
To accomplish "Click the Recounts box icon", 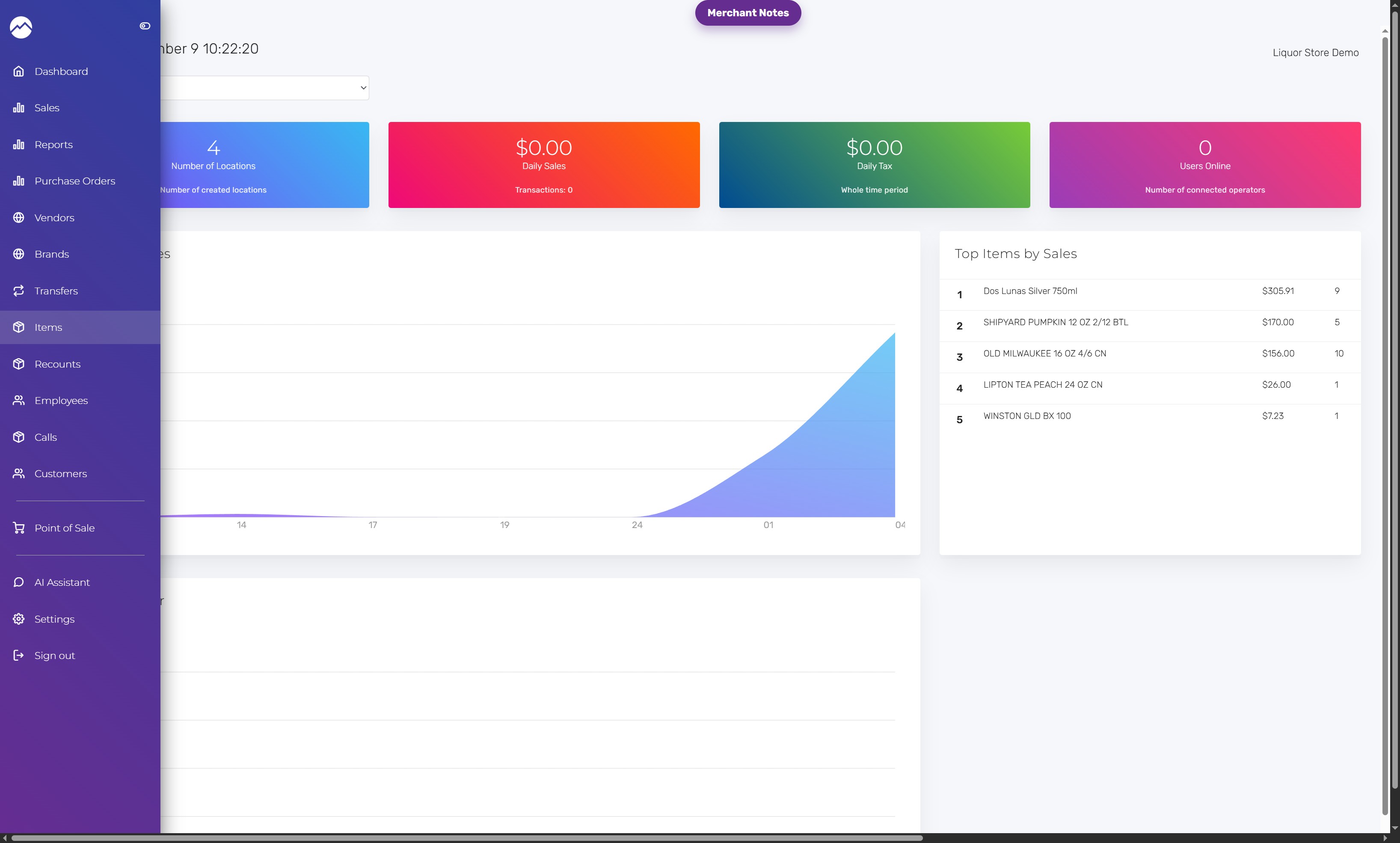I will (19, 364).
